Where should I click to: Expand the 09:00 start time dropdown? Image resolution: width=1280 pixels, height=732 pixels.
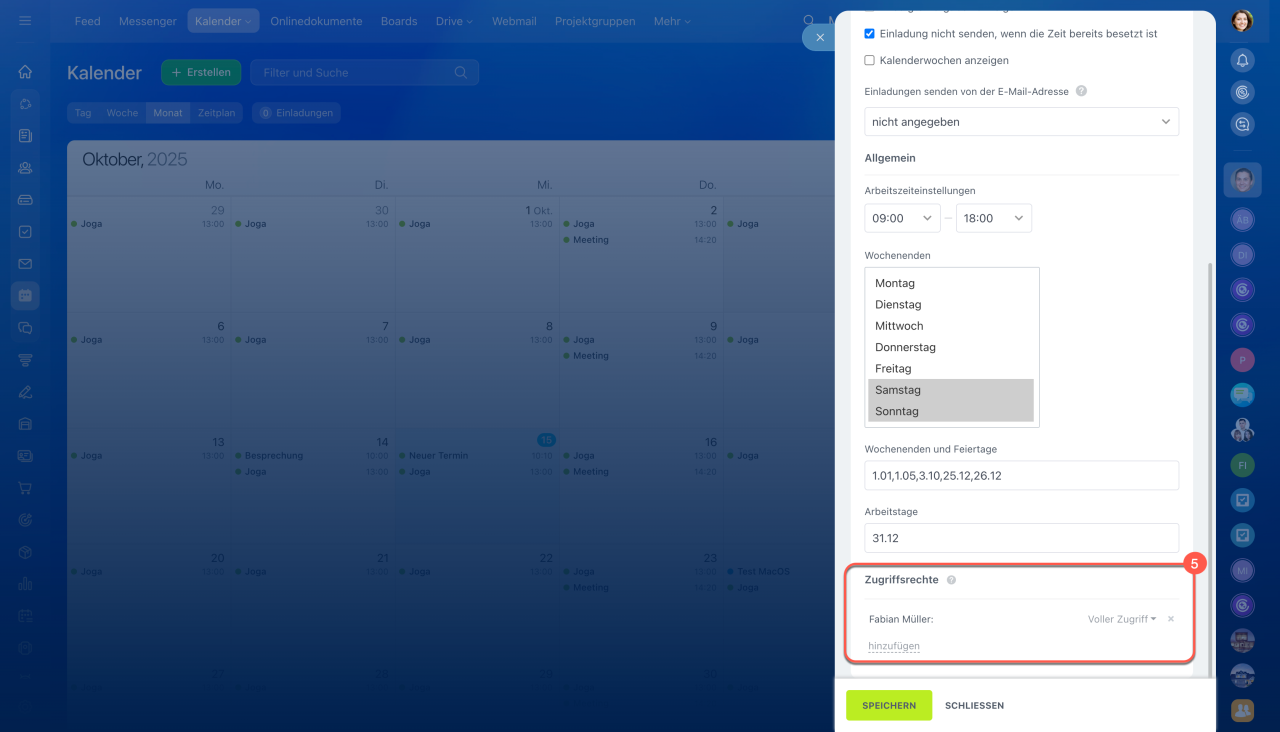[902, 218]
